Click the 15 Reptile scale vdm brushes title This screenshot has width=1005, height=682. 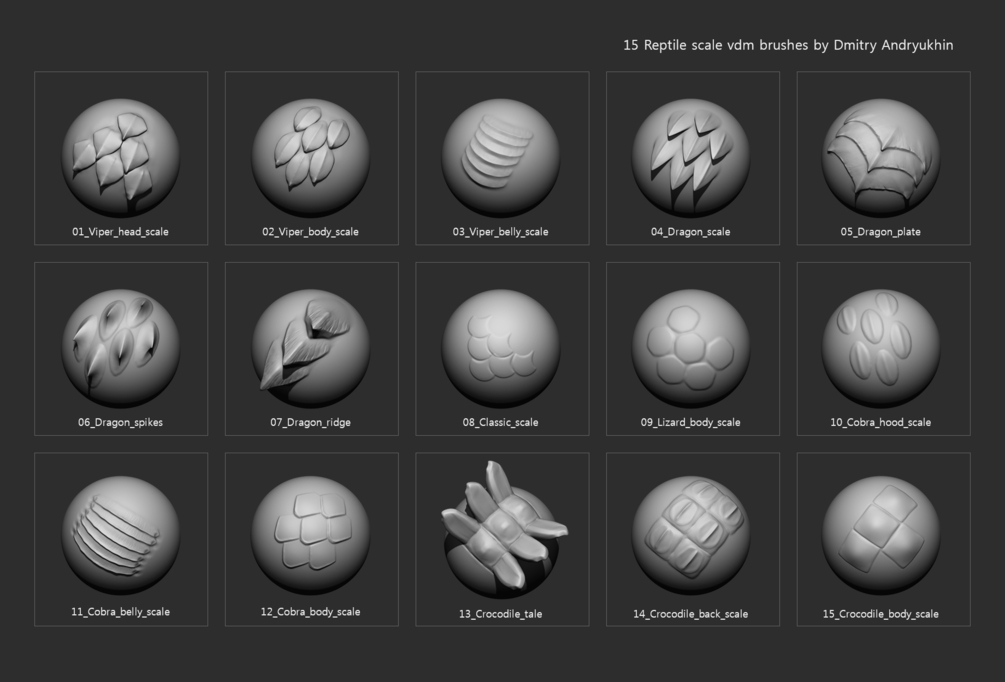(x=788, y=45)
